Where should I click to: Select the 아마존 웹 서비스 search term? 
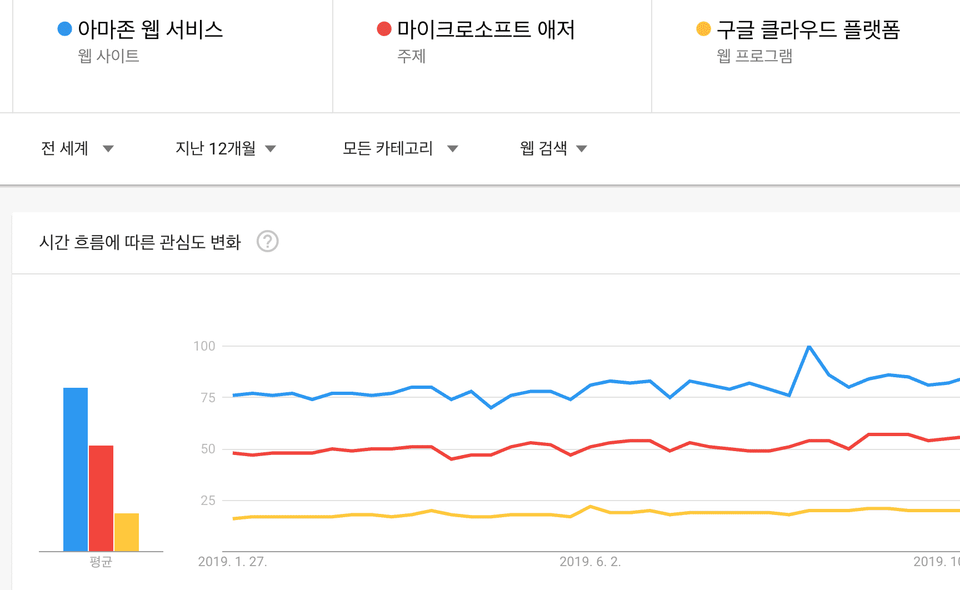click(x=150, y=29)
